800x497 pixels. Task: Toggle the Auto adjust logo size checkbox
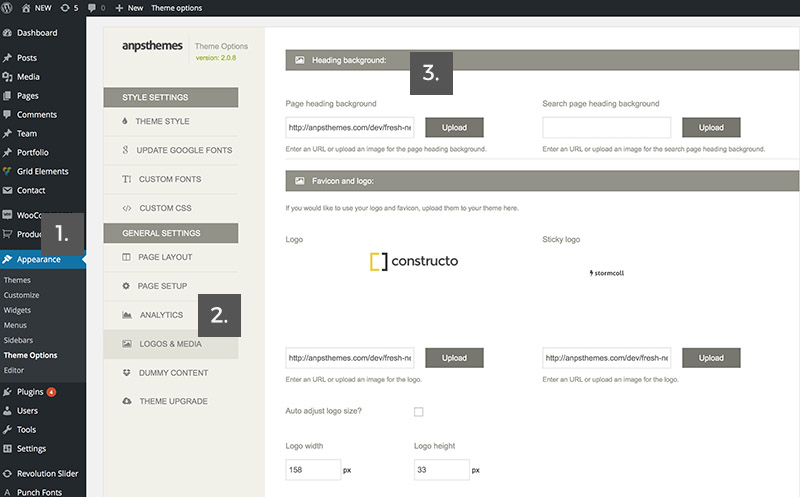[418, 411]
